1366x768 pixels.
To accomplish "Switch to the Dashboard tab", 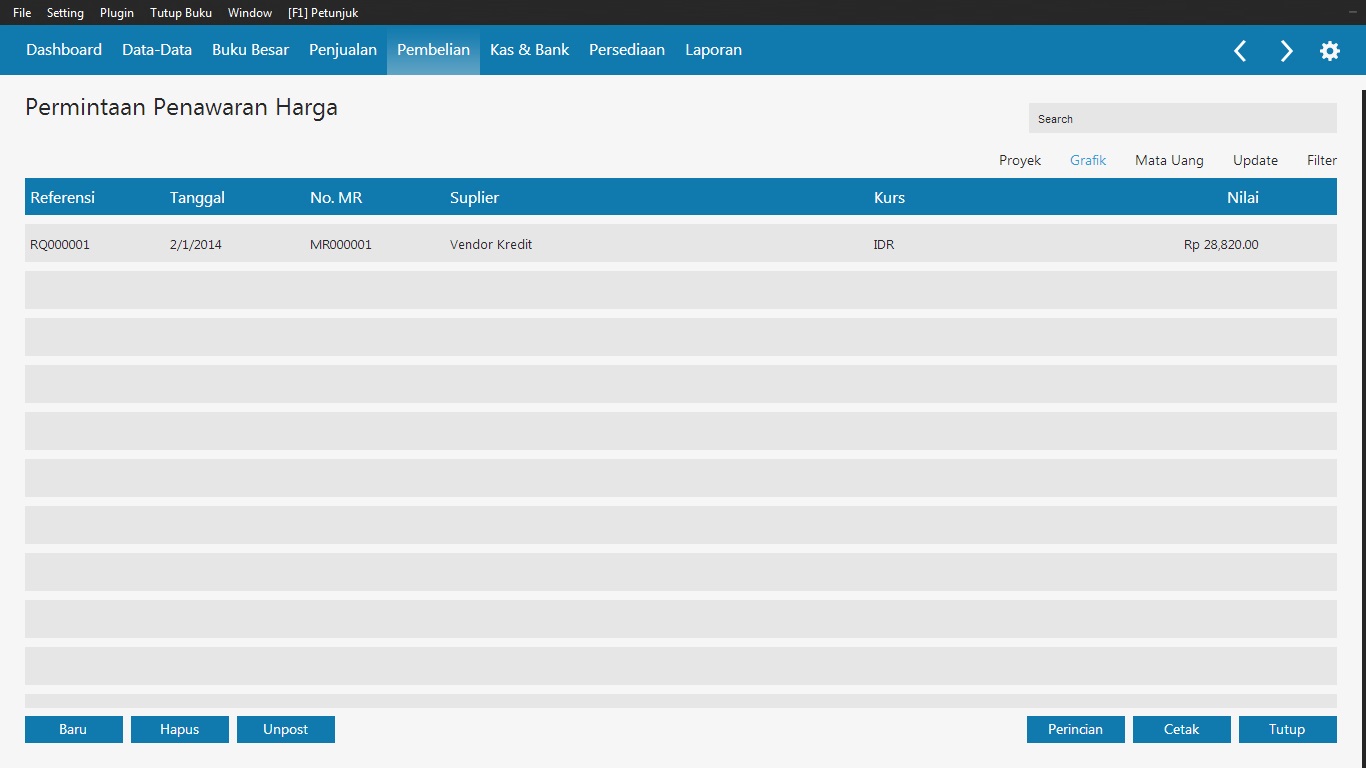I will click(x=64, y=50).
